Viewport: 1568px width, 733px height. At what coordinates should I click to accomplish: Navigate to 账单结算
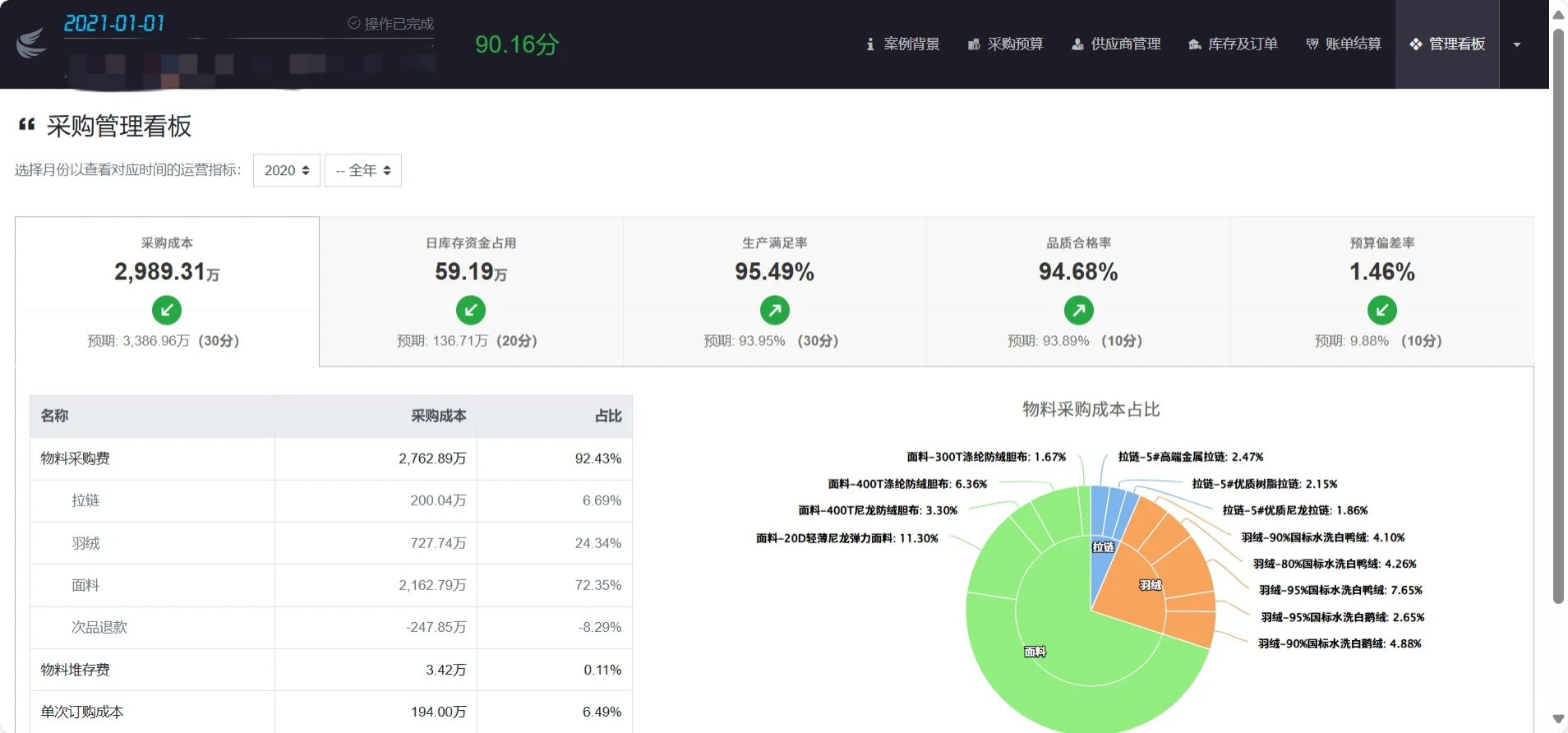[x=1344, y=44]
